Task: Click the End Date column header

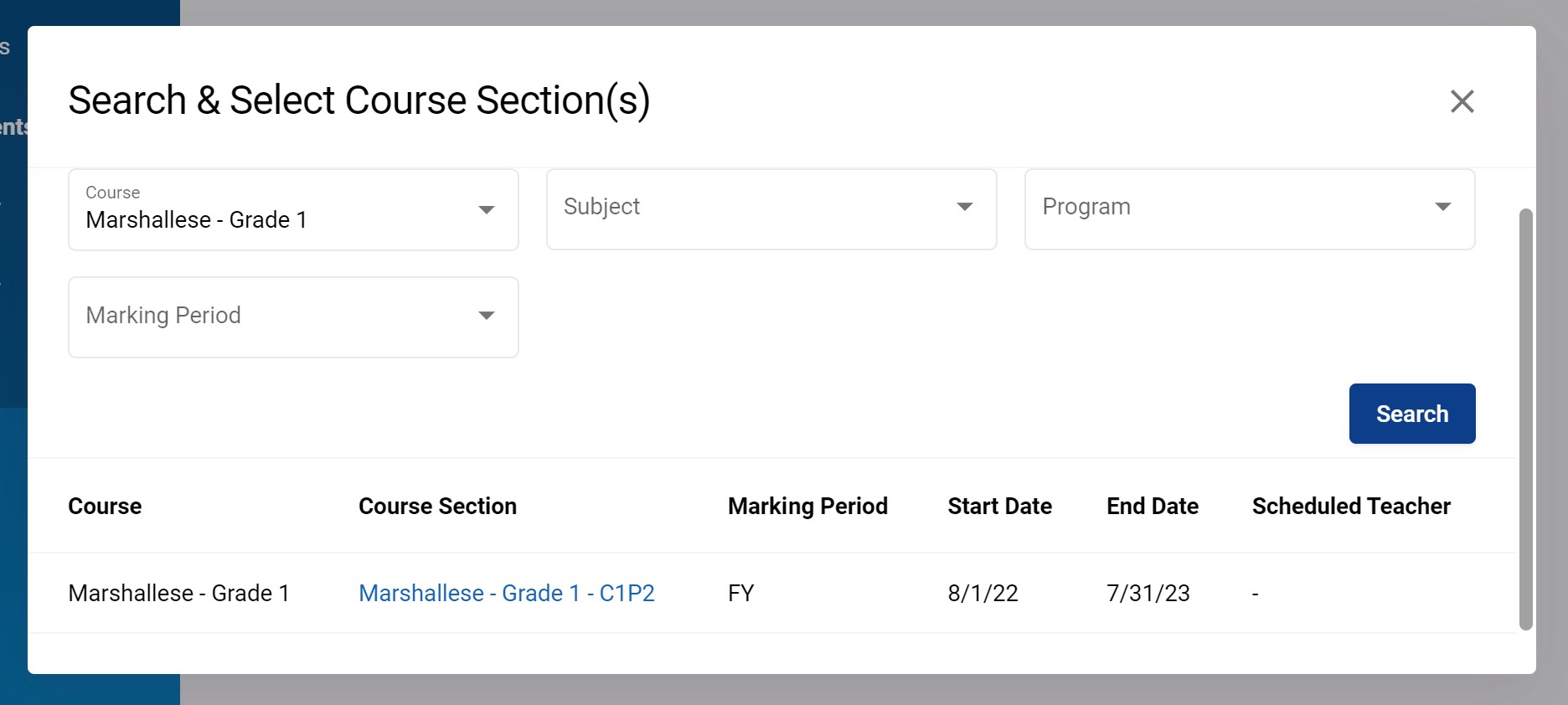Action: click(1152, 507)
